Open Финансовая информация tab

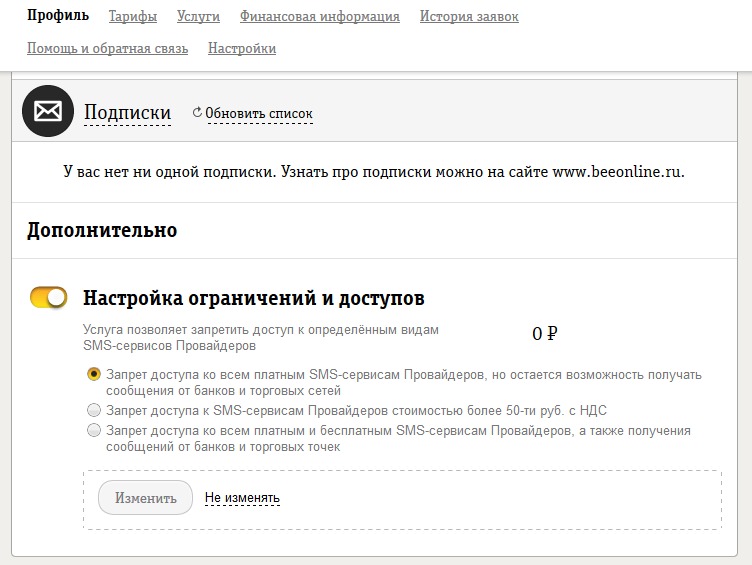(320, 16)
